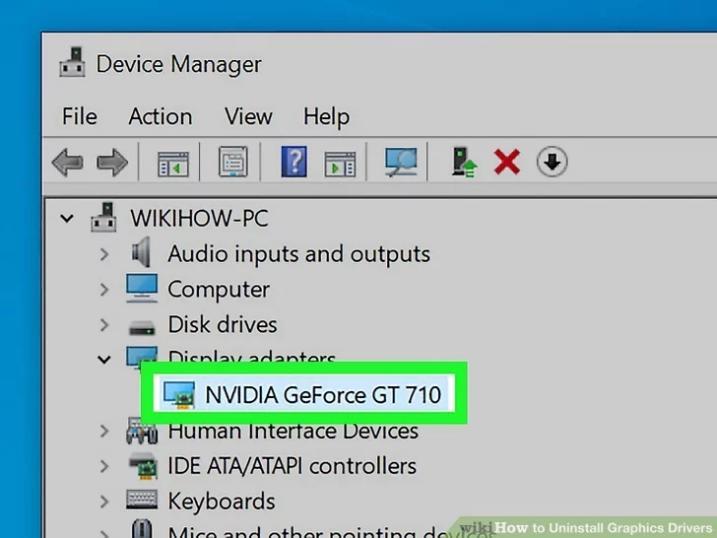Click the Update device driver icon
Image resolution: width=717 pixels, height=538 pixels.
(x=464, y=162)
